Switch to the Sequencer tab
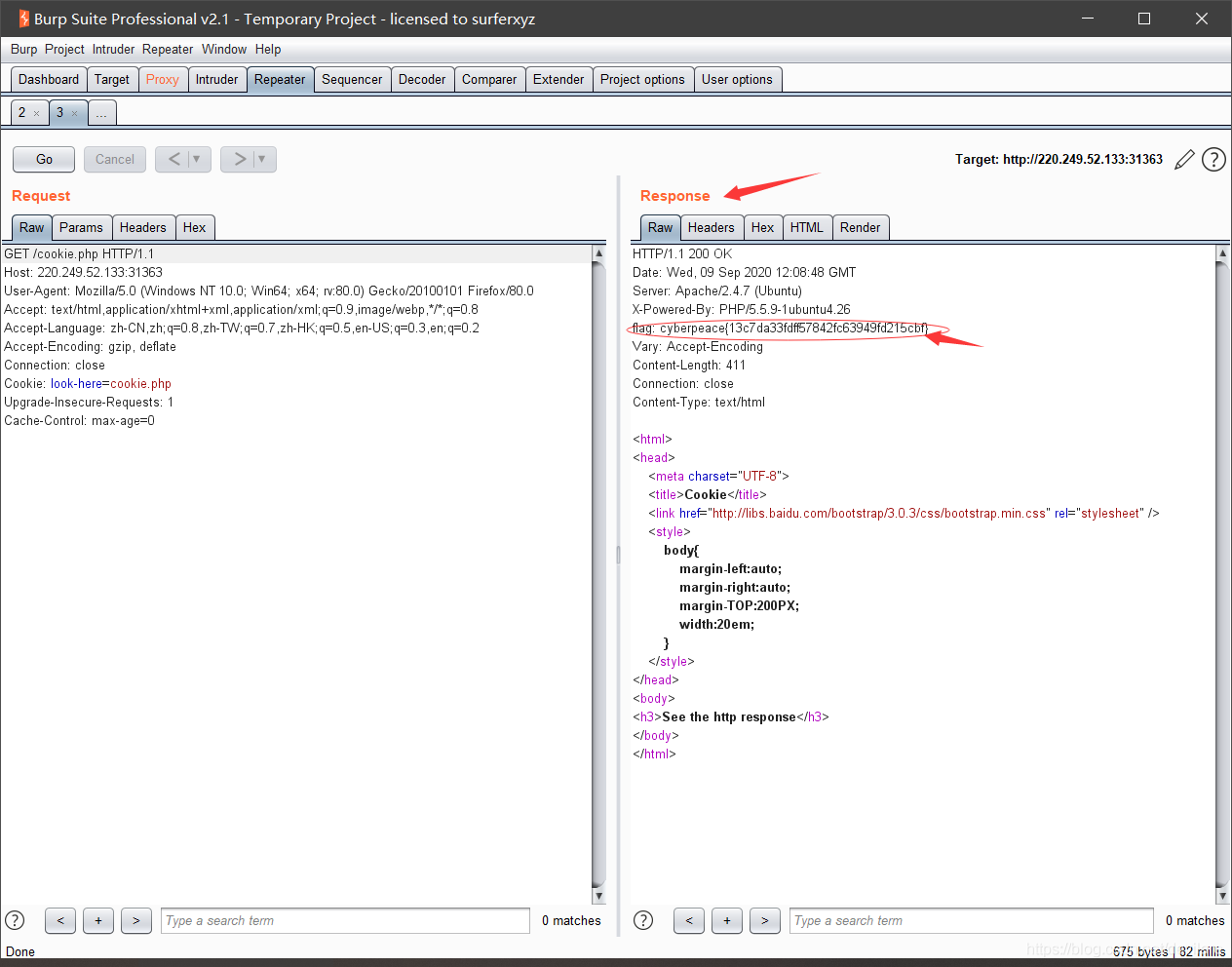This screenshot has height=967, width=1232. [352, 80]
